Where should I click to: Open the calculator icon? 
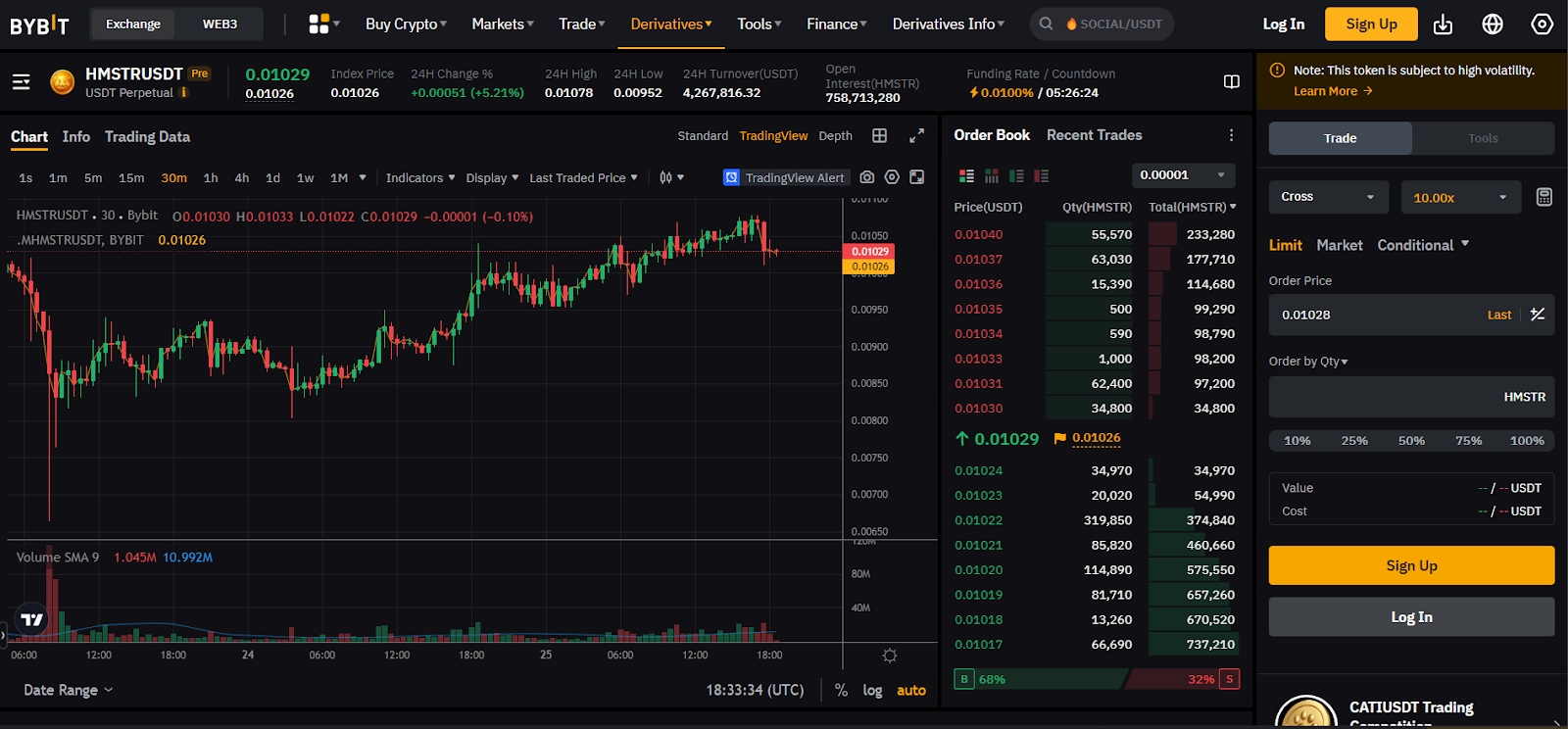click(x=1543, y=197)
